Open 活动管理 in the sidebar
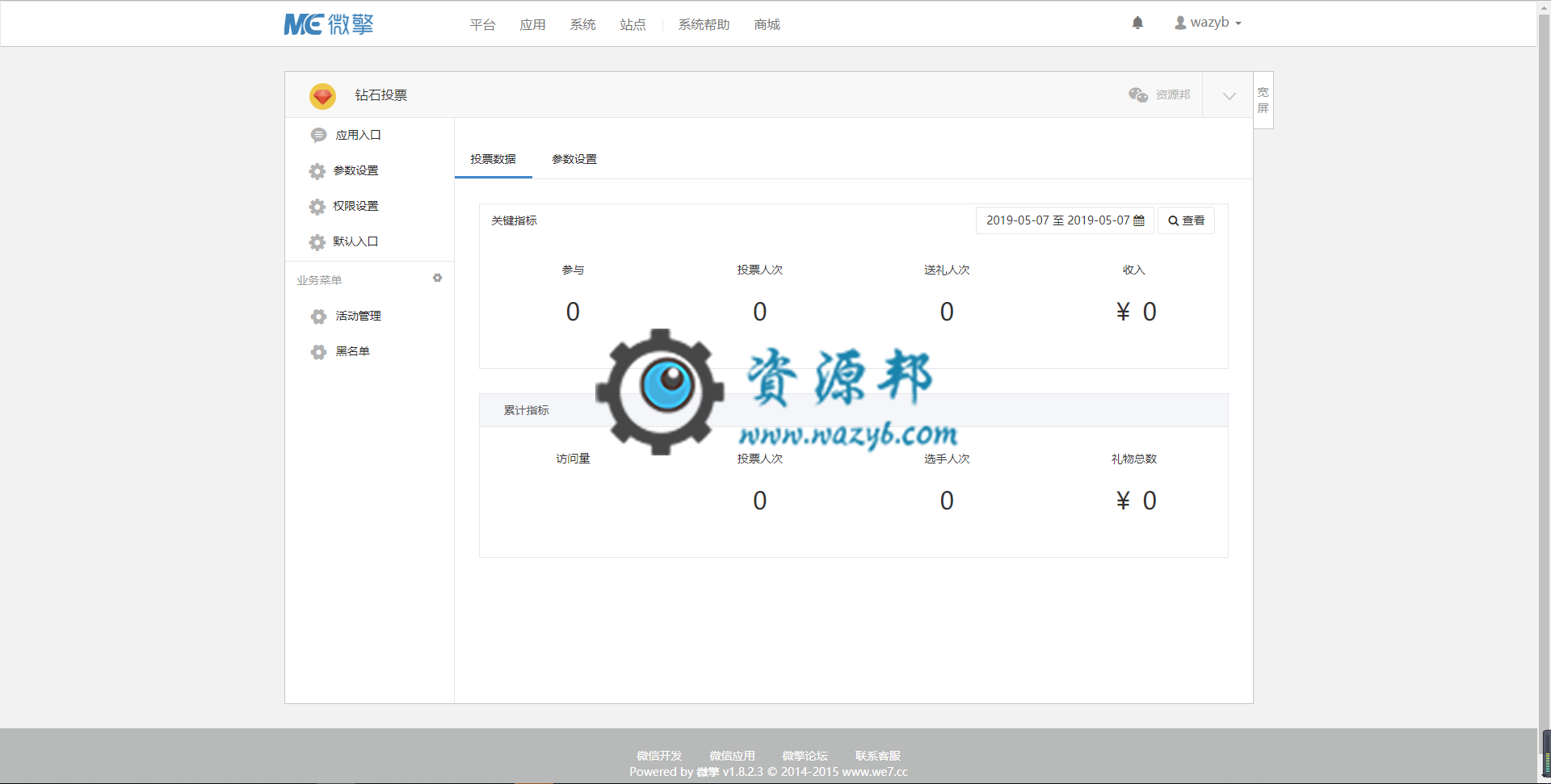This screenshot has width=1551, height=784. 359,316
